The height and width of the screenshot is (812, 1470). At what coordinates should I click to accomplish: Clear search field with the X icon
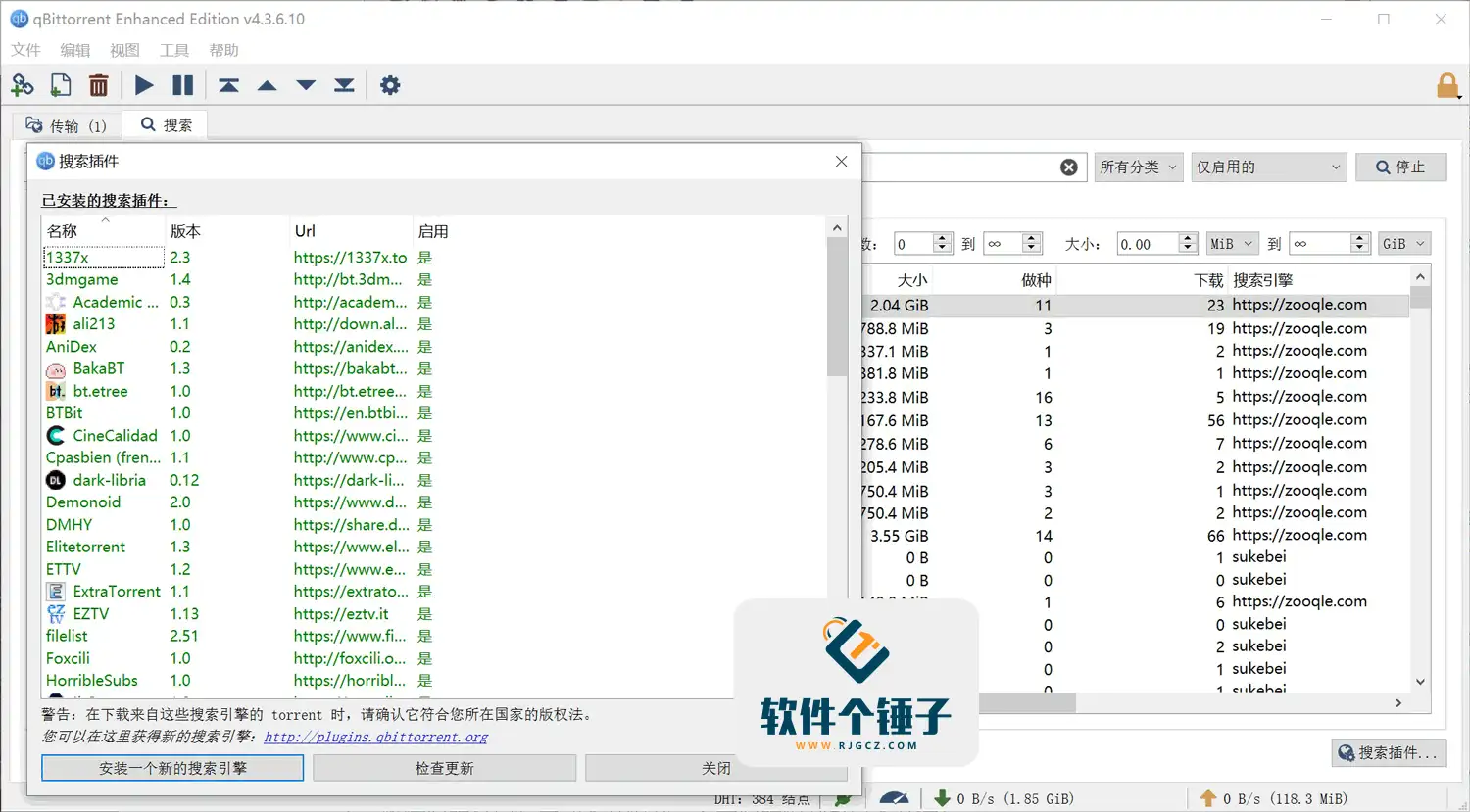1069,167
